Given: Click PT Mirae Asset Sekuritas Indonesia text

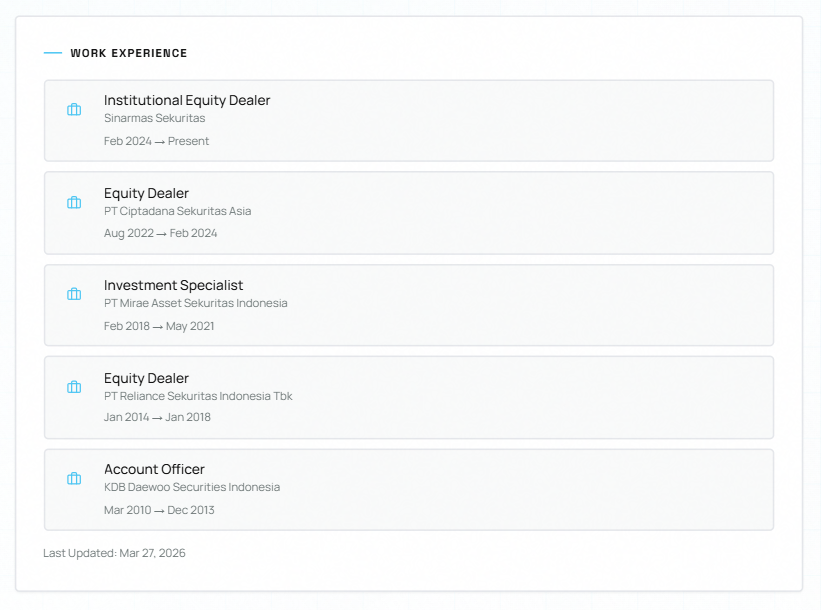Looking at the screenshot, I should [195, 303].
